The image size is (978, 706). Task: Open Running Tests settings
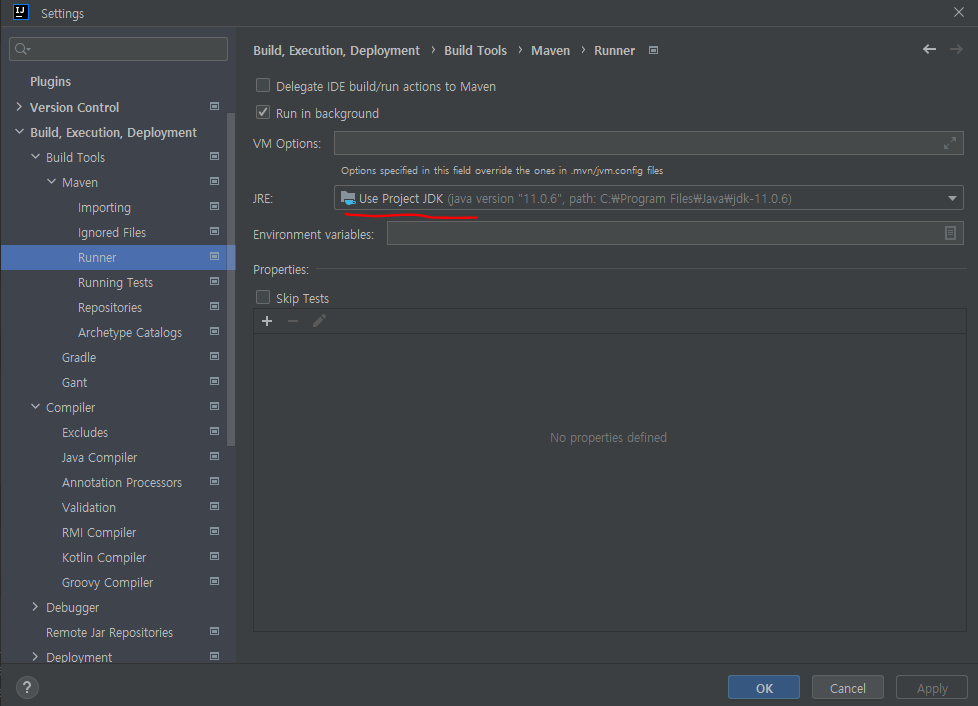(115, 283)
